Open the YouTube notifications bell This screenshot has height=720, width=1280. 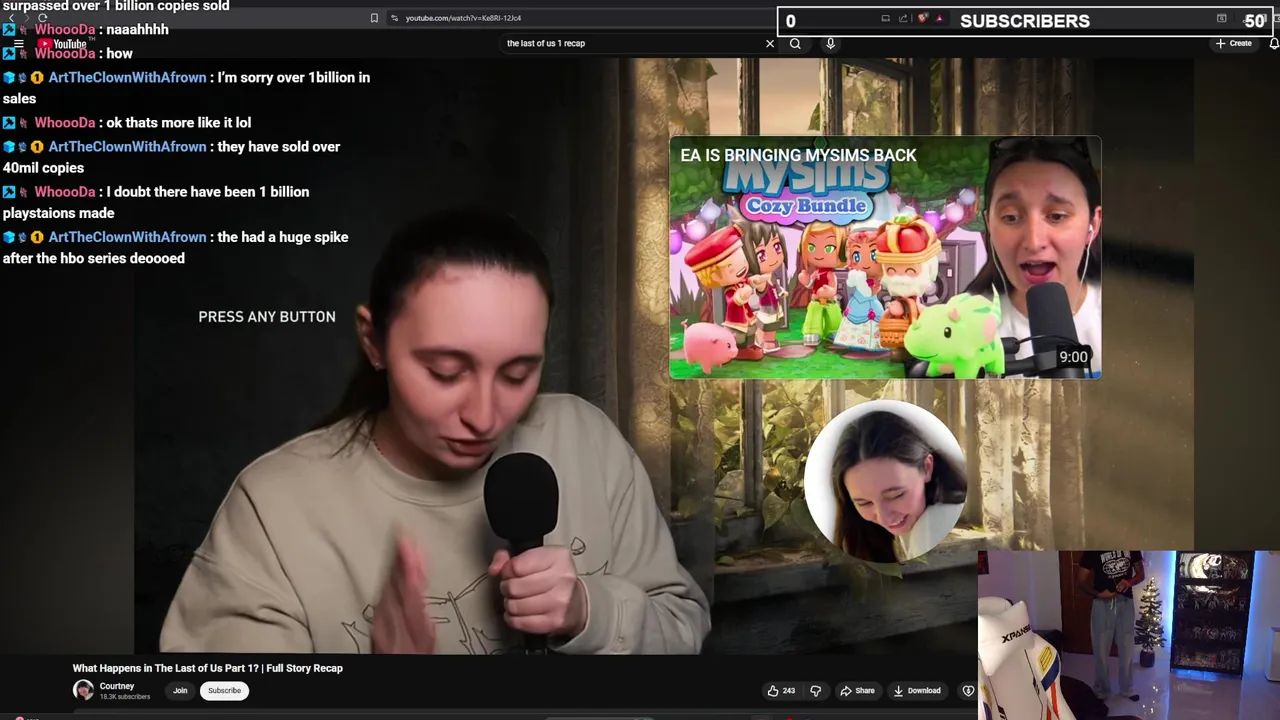[1274, 43]
